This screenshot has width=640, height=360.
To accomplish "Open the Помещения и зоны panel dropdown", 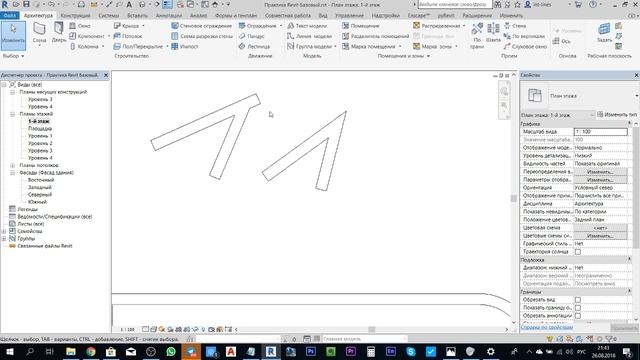I will [x=404, y=56].
